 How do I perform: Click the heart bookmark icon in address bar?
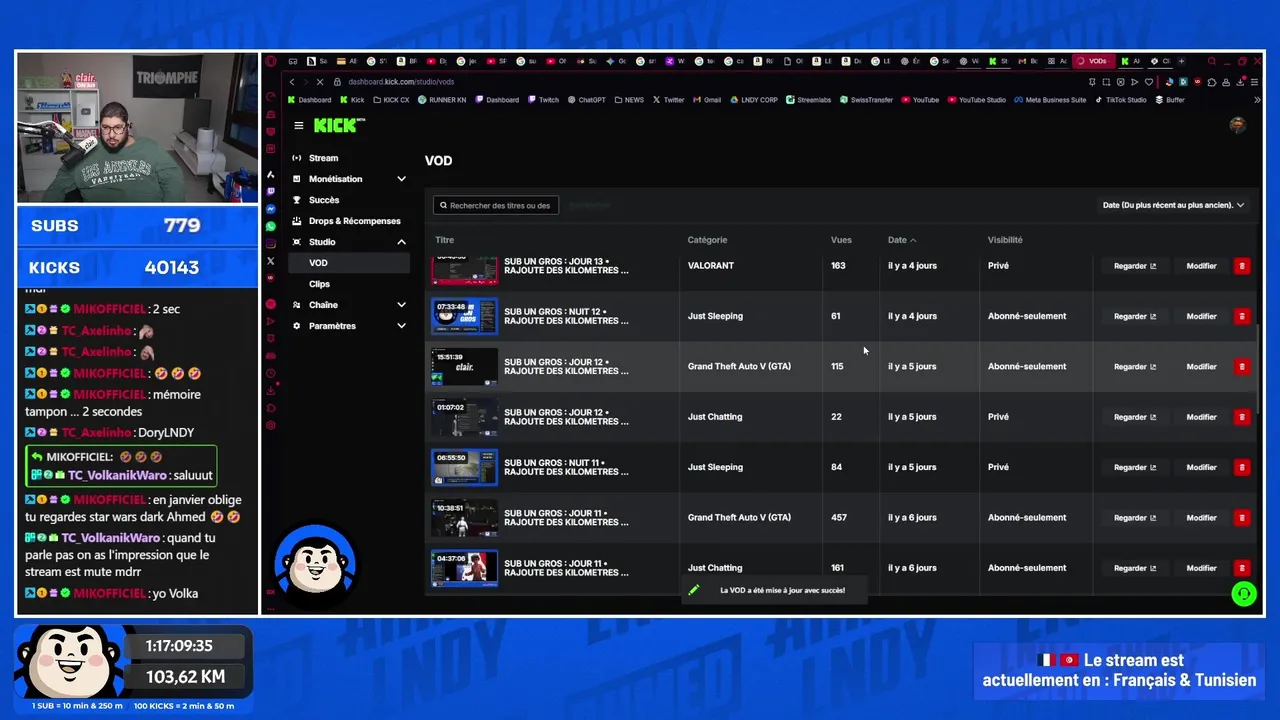pyautogui.click(x=1149, y=82)
